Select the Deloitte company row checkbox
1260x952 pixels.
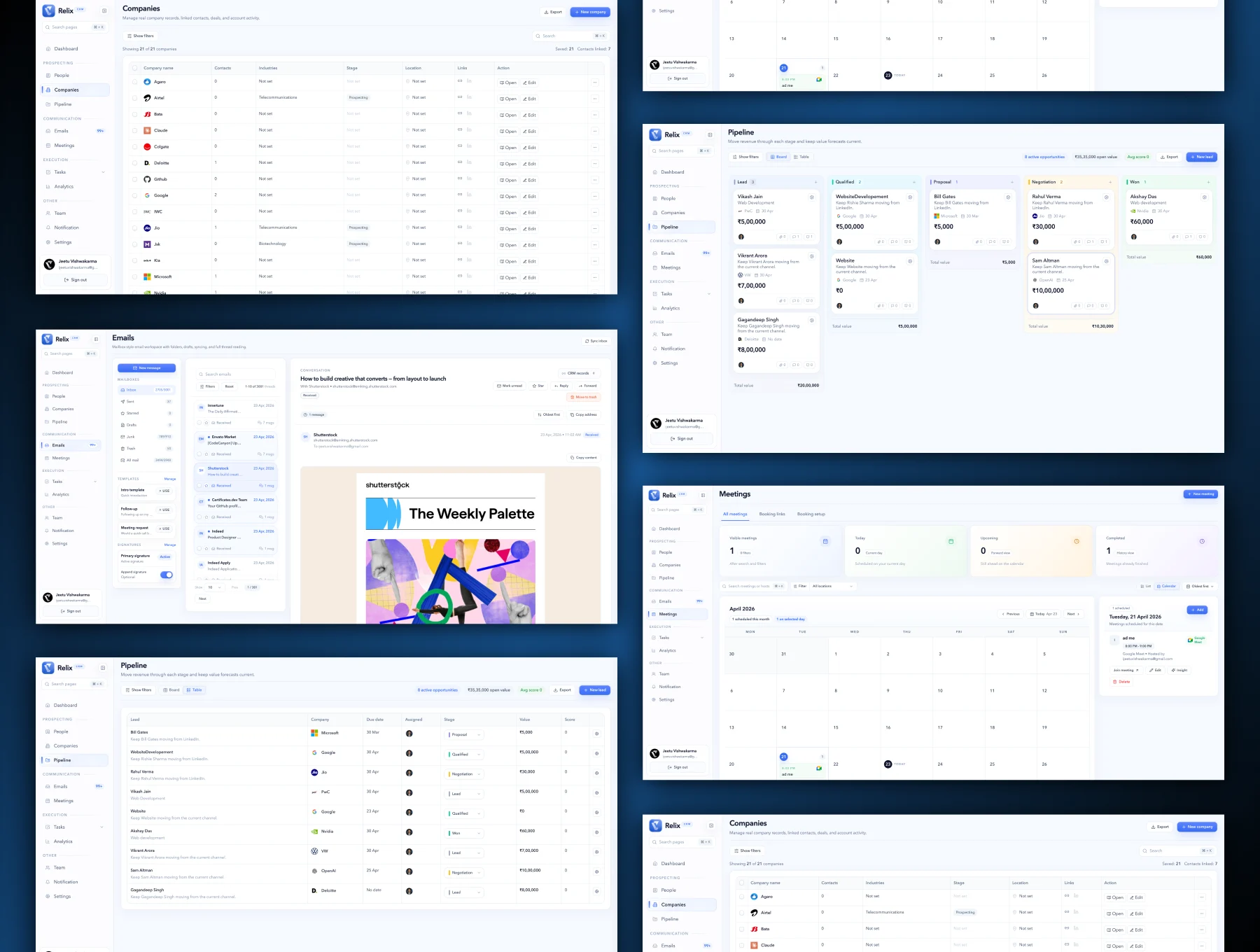pos(135,163)
